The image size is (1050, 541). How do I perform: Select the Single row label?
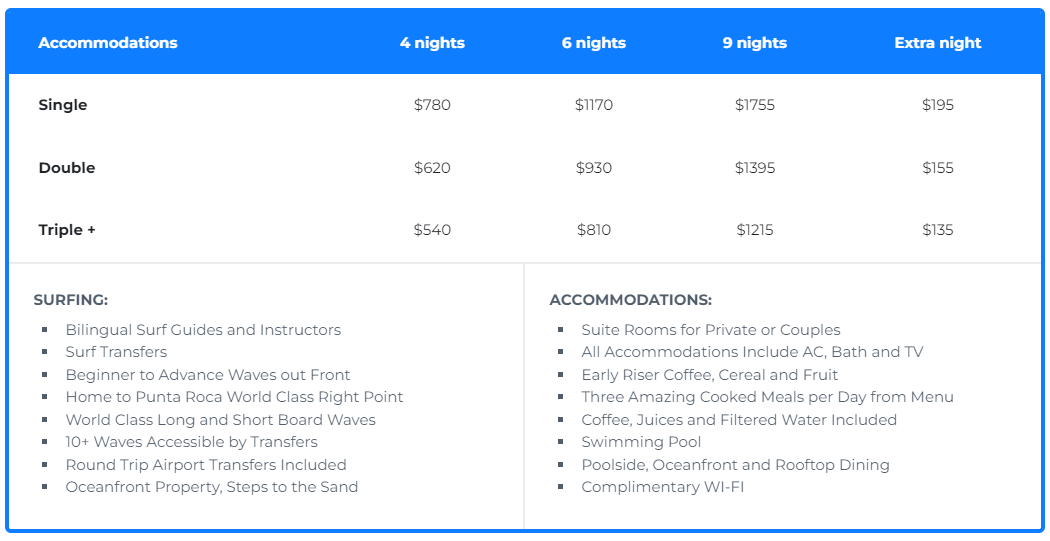click(x=63, y=105)
